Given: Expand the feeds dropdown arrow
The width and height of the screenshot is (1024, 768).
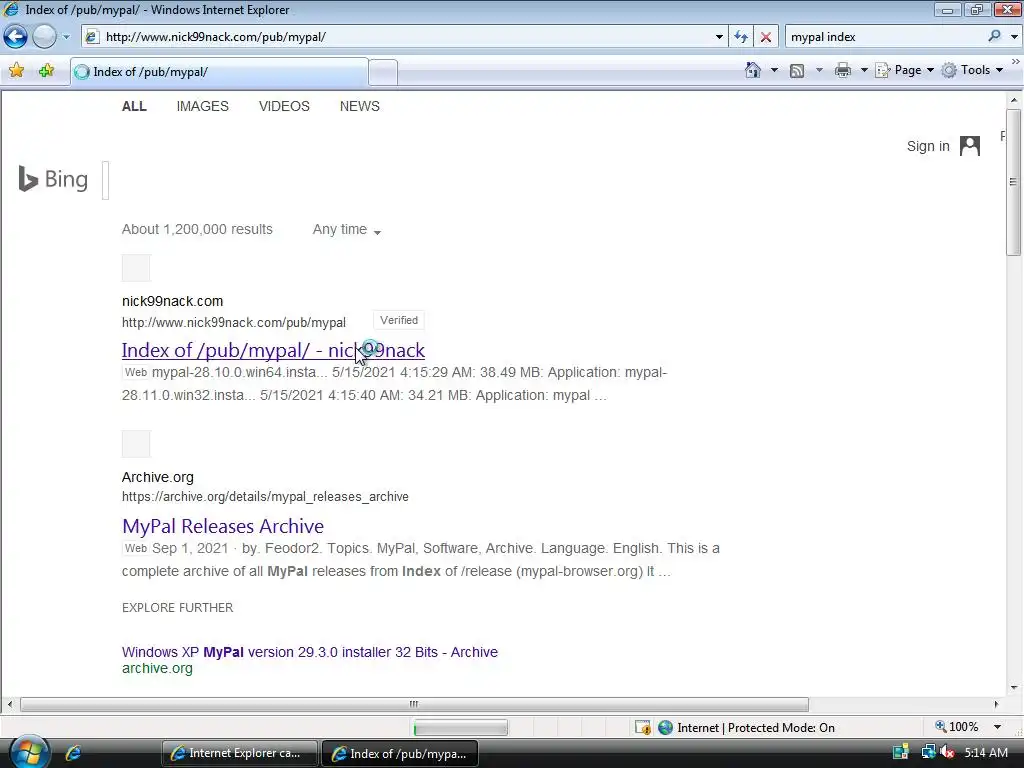Looking at the screenshot, I should coord(819,70).
